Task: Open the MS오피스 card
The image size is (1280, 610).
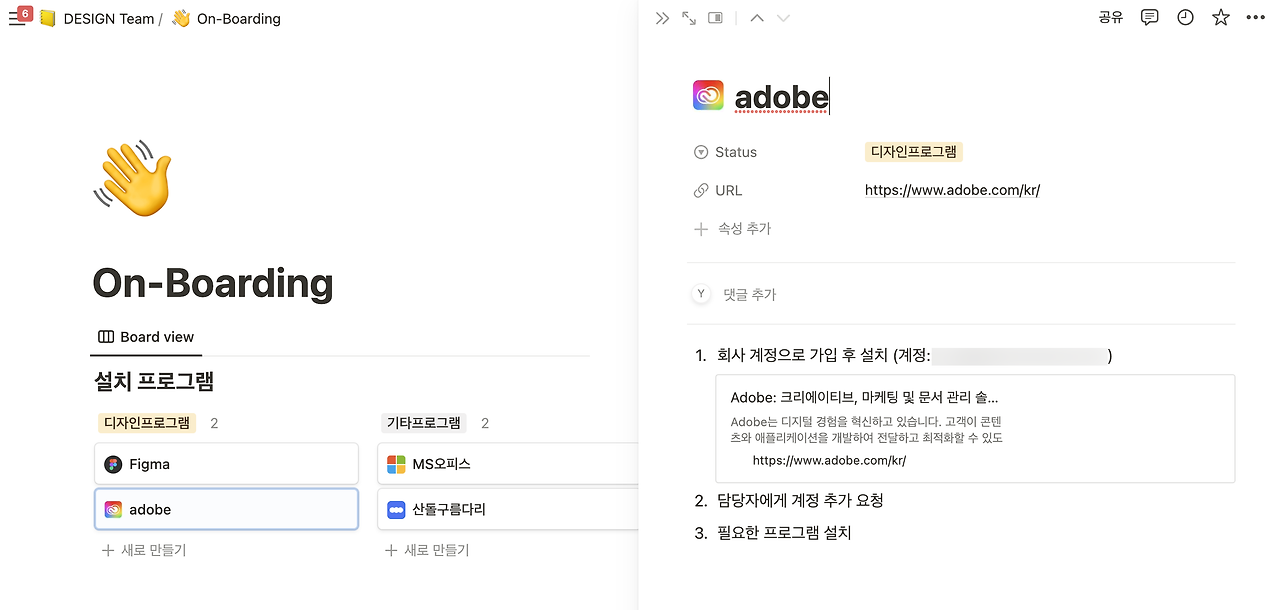Action: tap(508, 464)
